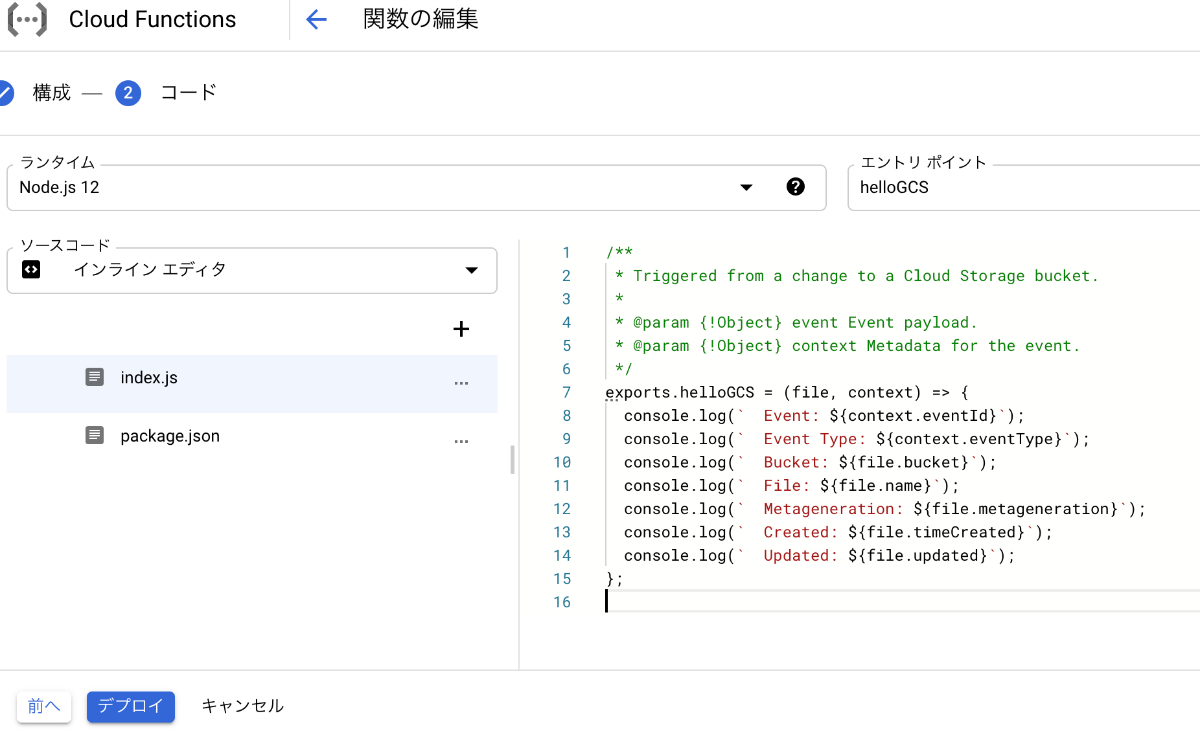Open the runtime help question mark icon
This screenshot has width=1200, height=742.
pos(796,187)
